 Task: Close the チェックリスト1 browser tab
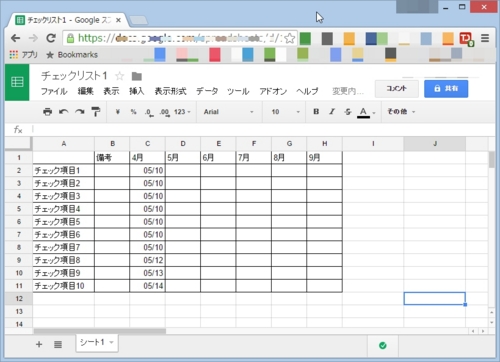click(x=118, y=20)
